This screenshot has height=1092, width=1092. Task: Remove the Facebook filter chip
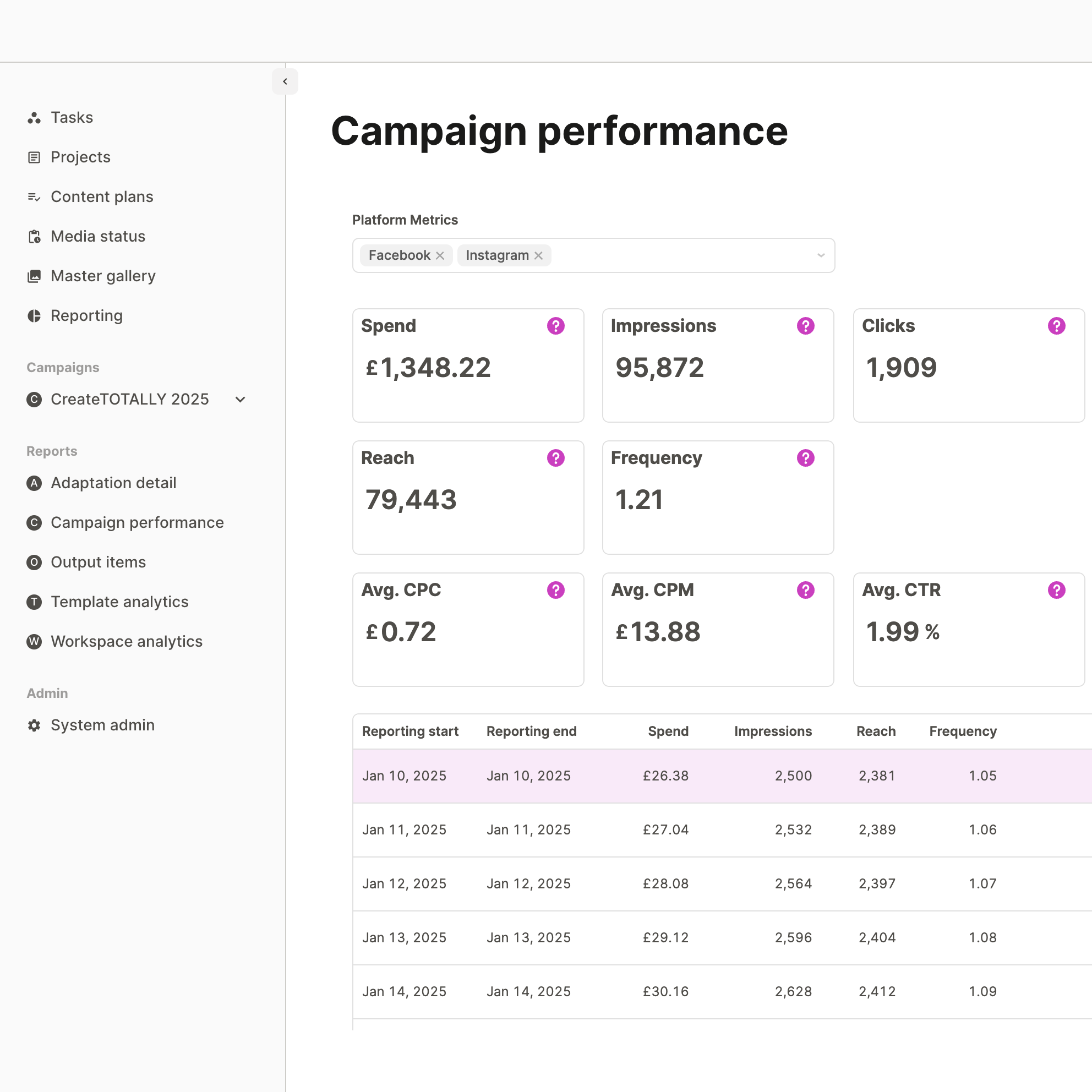(440, 255)
